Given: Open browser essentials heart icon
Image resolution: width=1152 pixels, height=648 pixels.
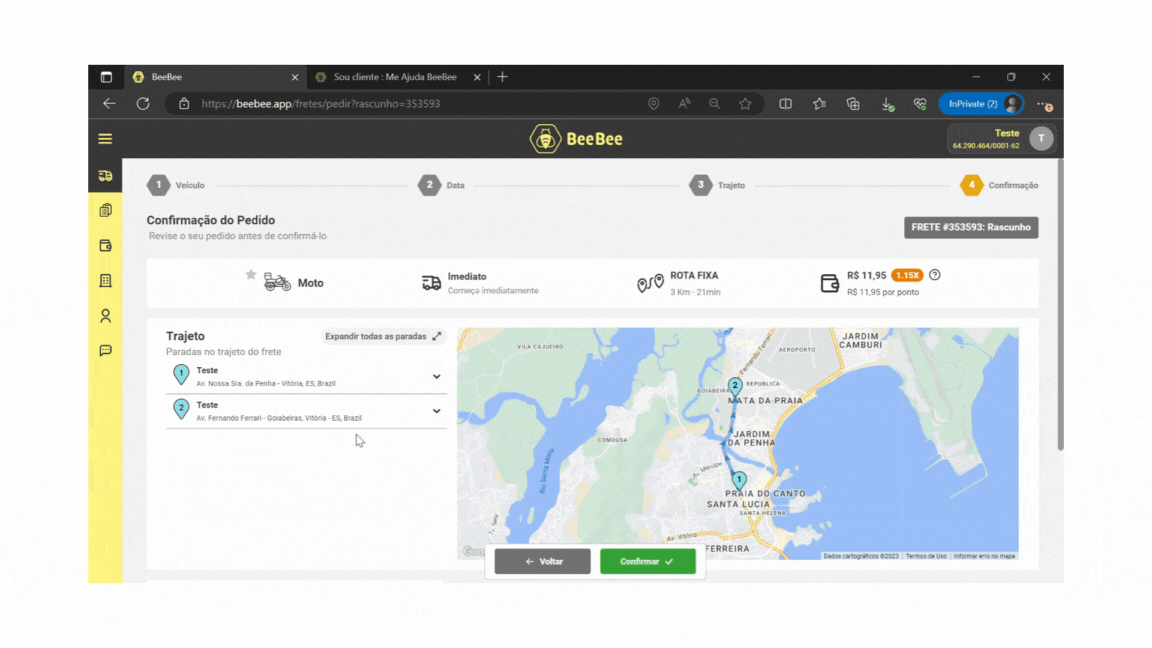Looking at the screenshot, I should click(x=920, y=104).
